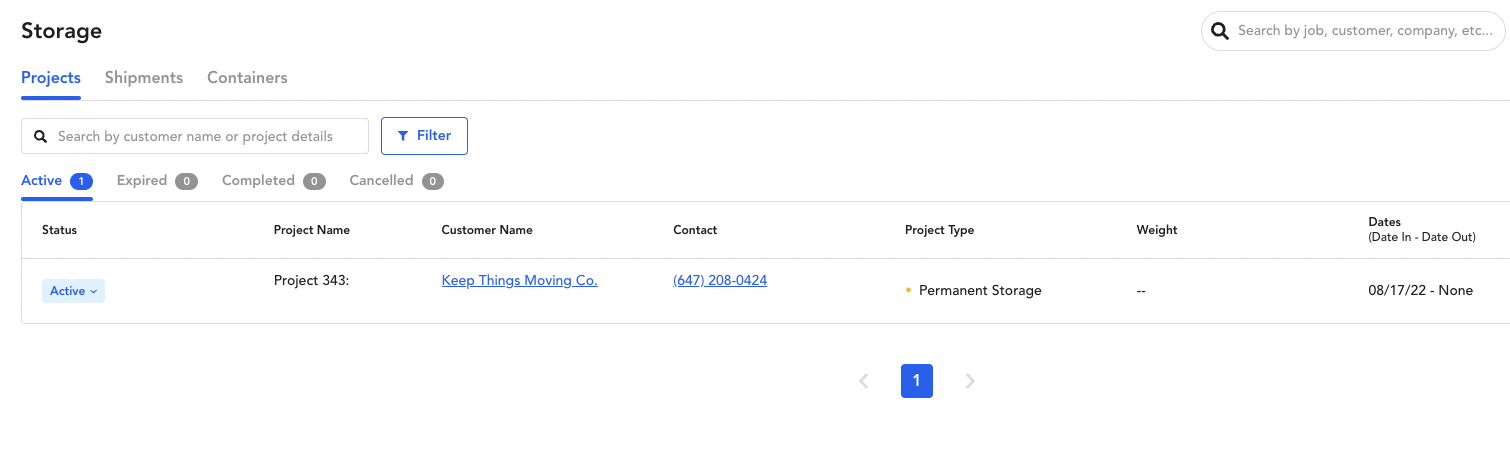Open Keep Things Moving Co. customer link
This screenshot has width=1510, height=469.
(x=519, y=281)
